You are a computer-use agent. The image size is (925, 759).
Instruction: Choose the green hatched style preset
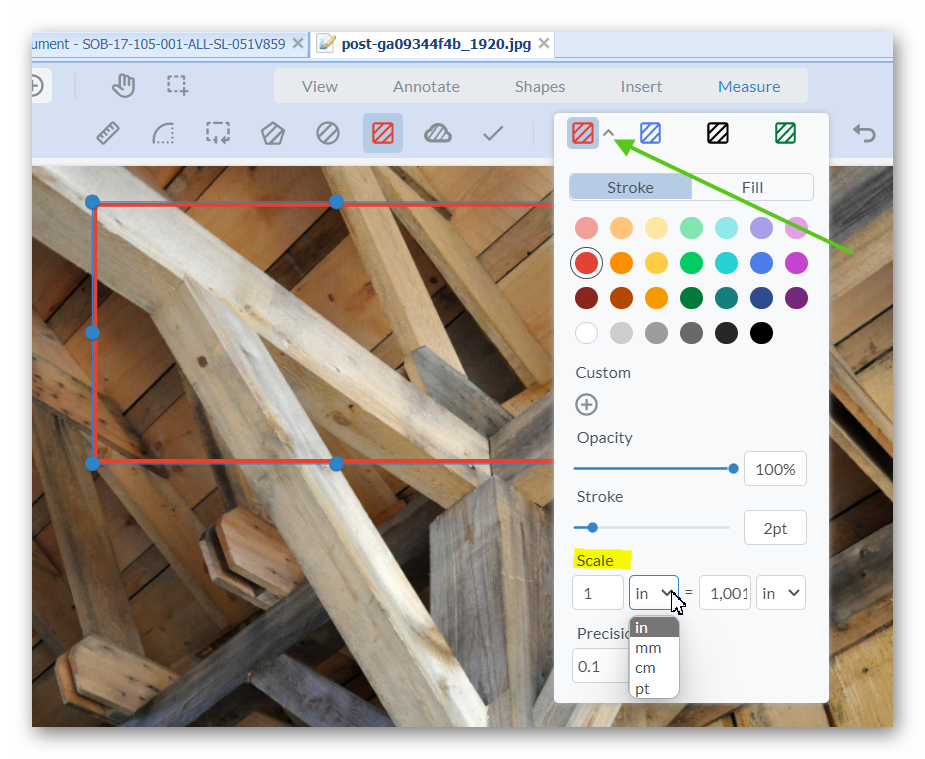point(785,133)
